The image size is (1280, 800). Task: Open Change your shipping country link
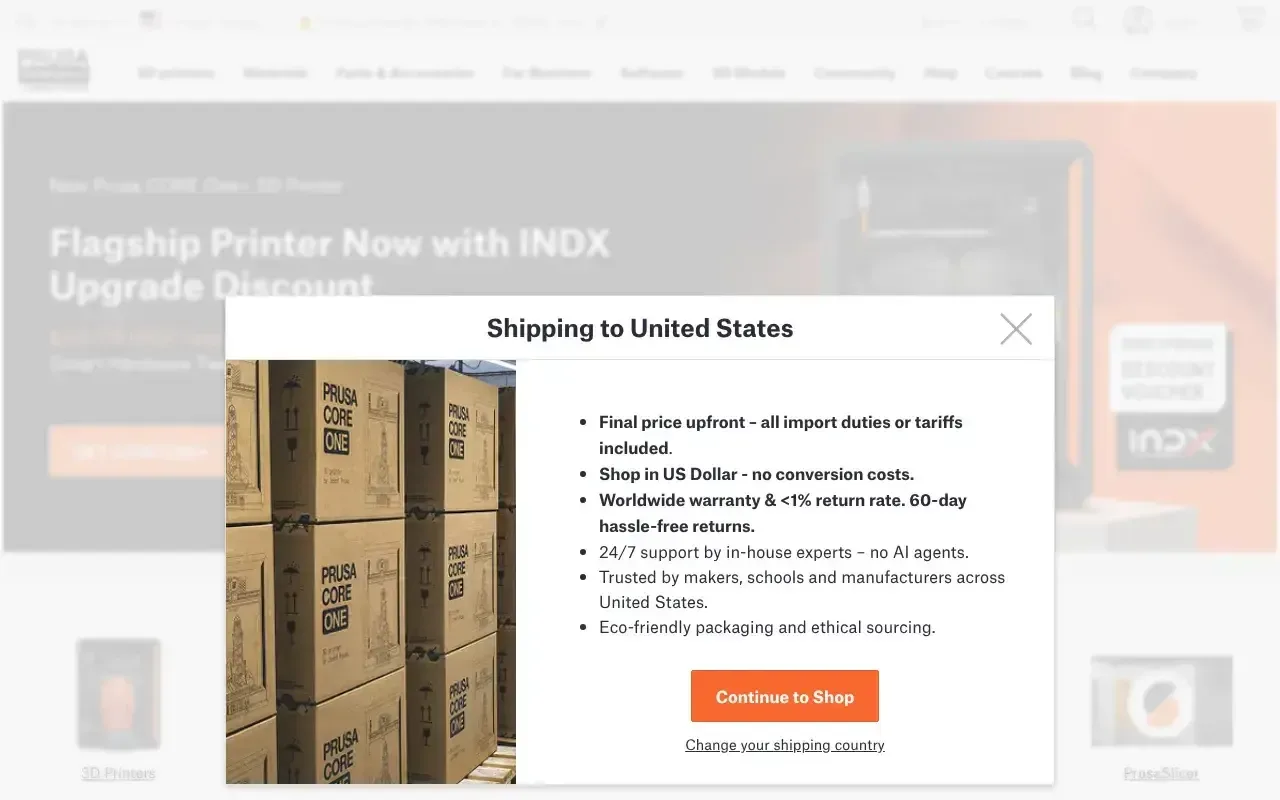point(785,745)
